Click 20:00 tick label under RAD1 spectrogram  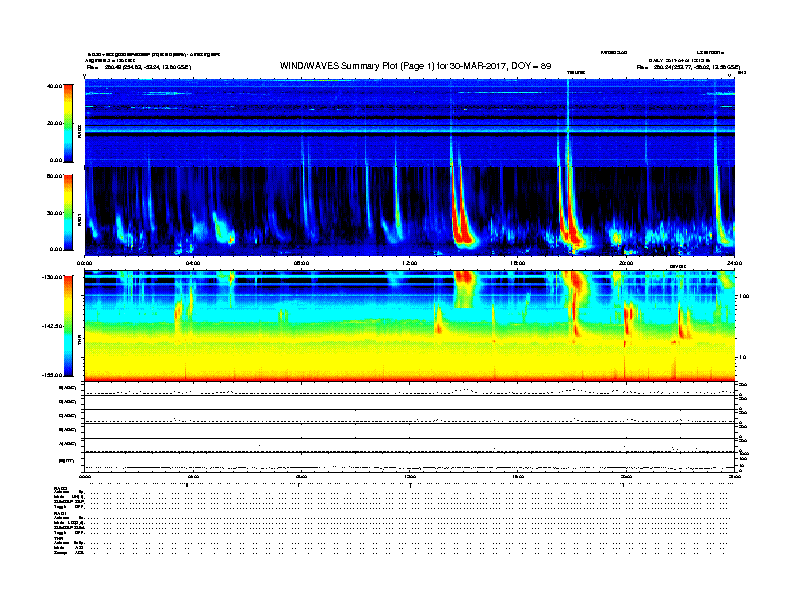tap(626, 263)
